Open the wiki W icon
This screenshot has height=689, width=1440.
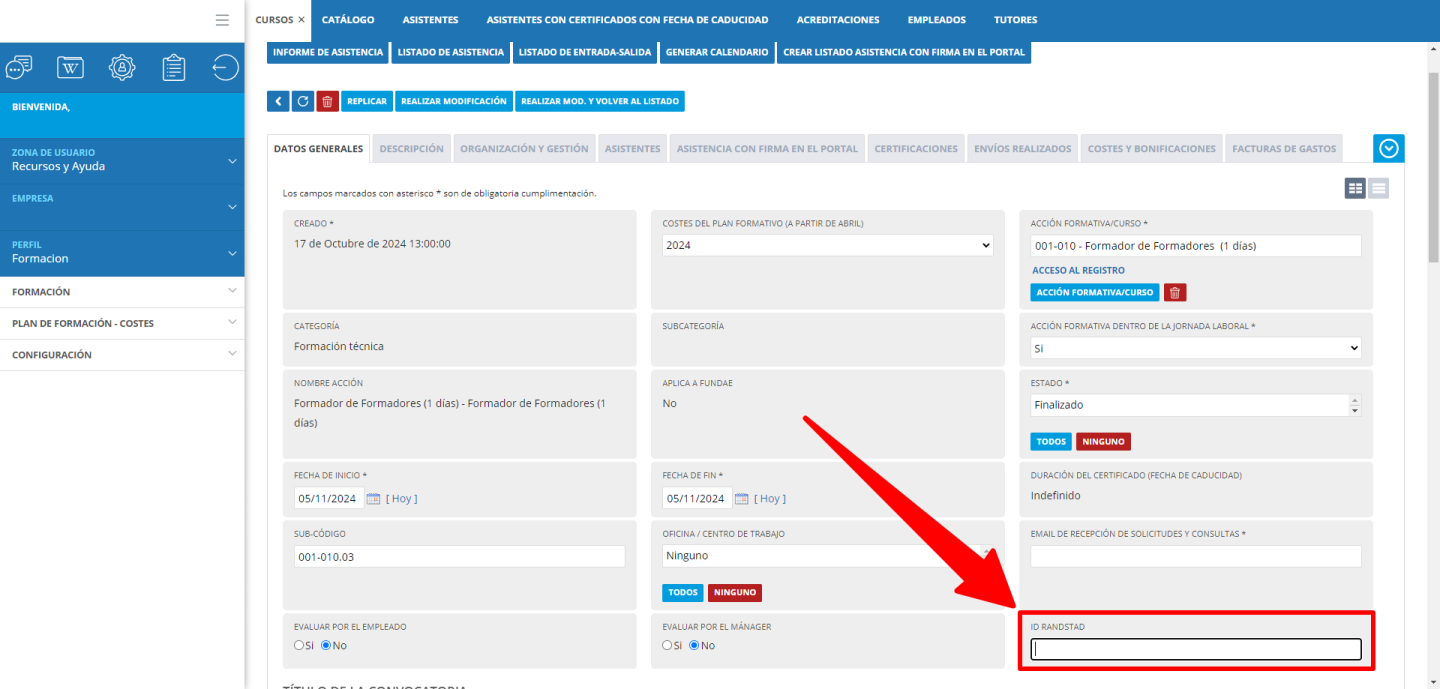click(x=71, y=67)
